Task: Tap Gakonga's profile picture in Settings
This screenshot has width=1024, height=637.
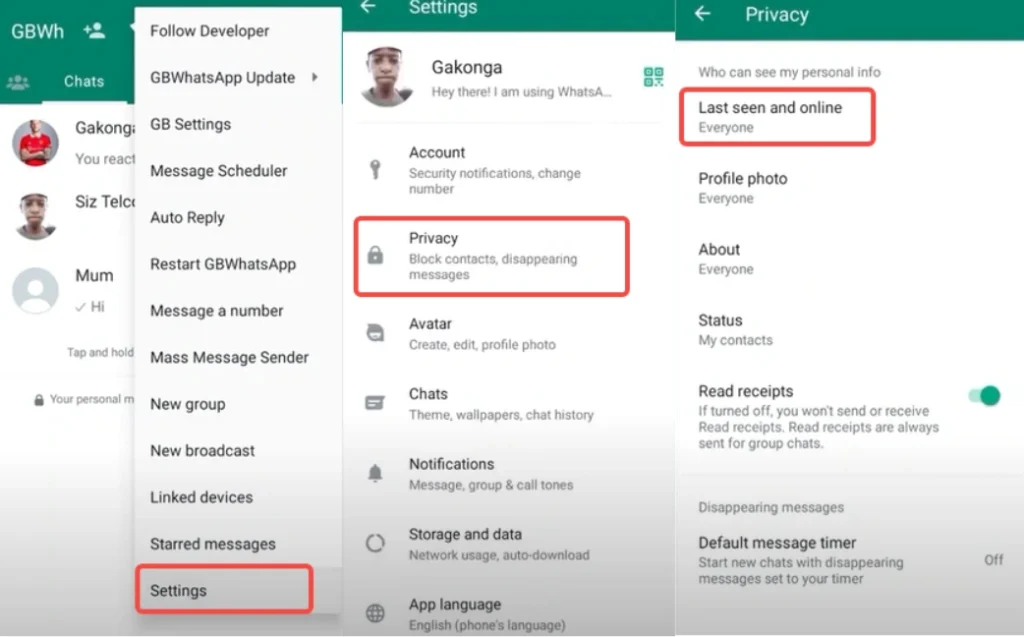Action: (387, 76)
